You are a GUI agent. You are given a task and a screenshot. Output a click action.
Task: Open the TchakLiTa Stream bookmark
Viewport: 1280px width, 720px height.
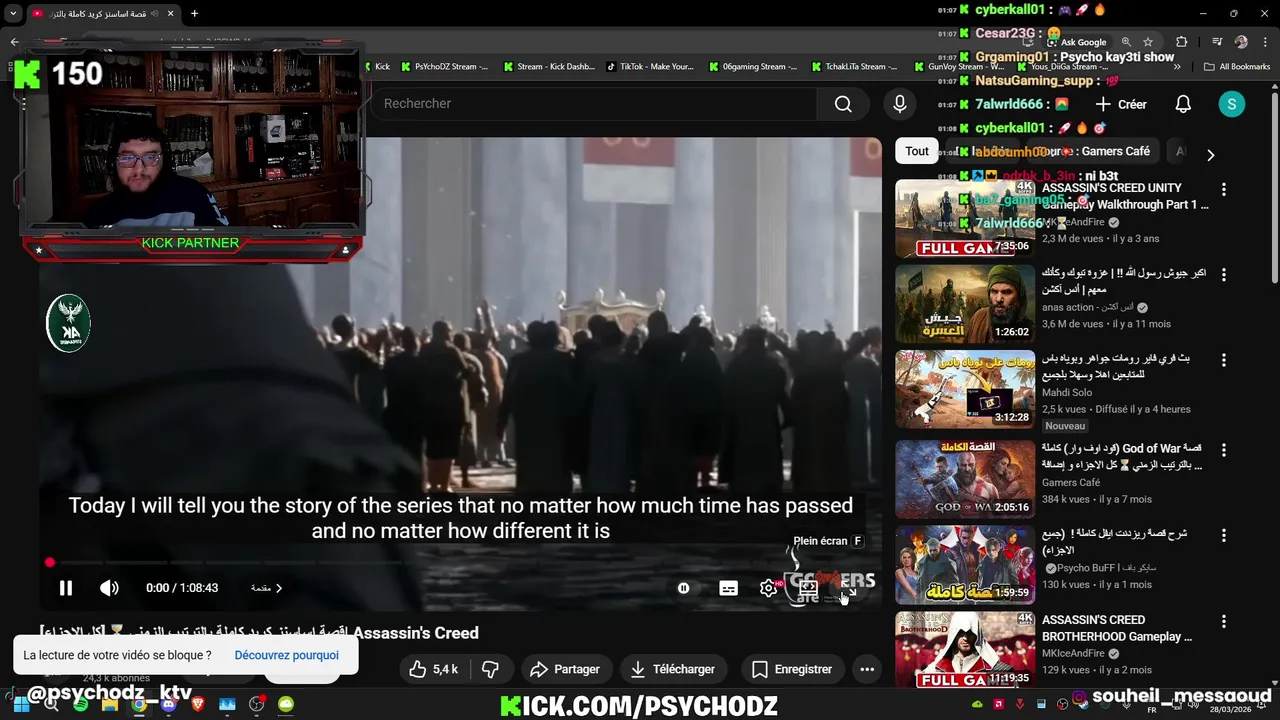855,67
